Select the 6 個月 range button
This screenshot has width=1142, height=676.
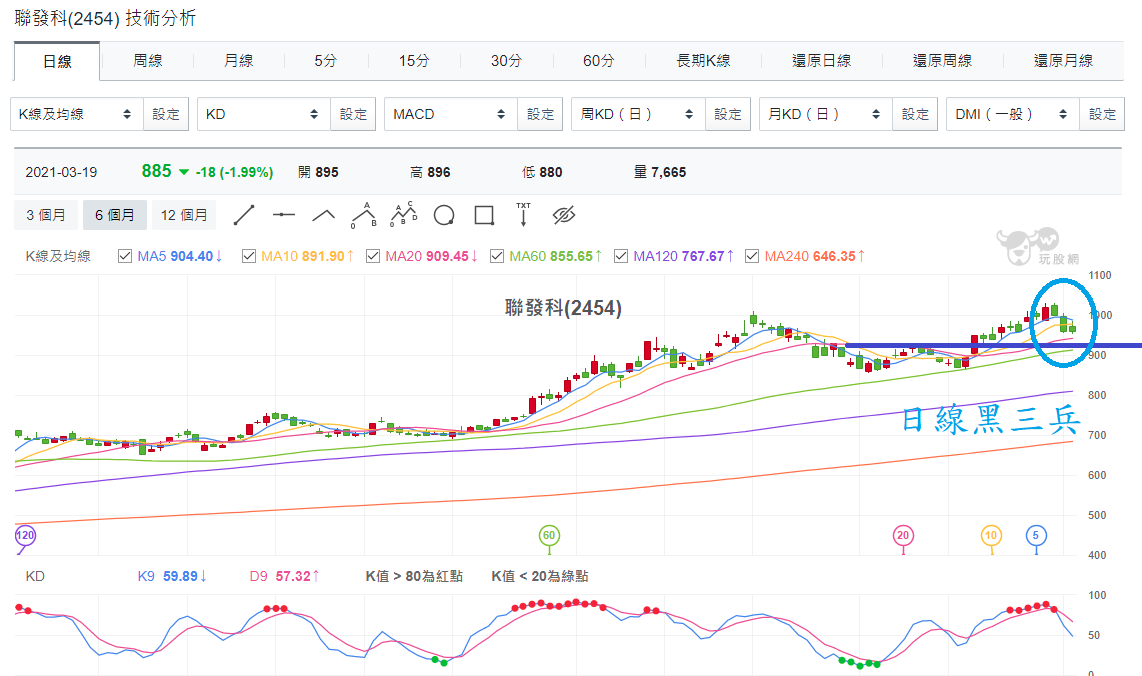(x=114, y=215)
